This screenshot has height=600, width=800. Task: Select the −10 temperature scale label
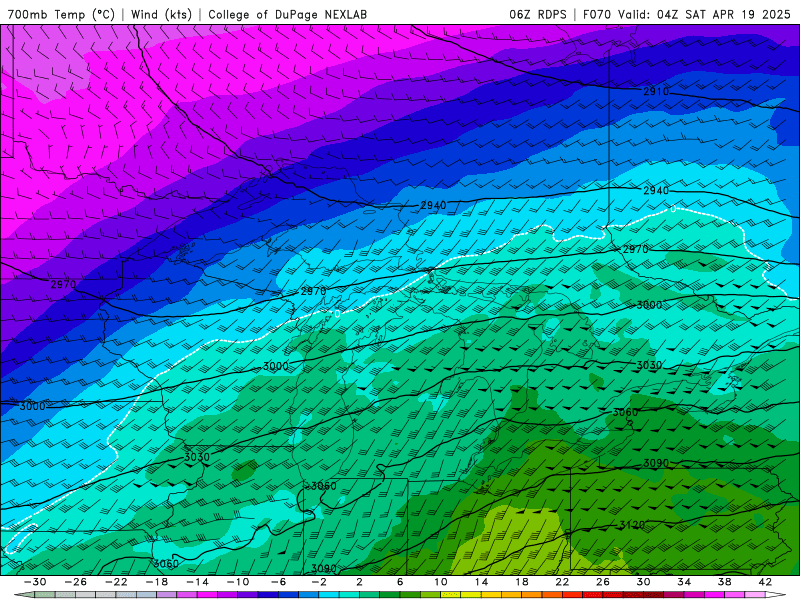(x=238, y=582)
